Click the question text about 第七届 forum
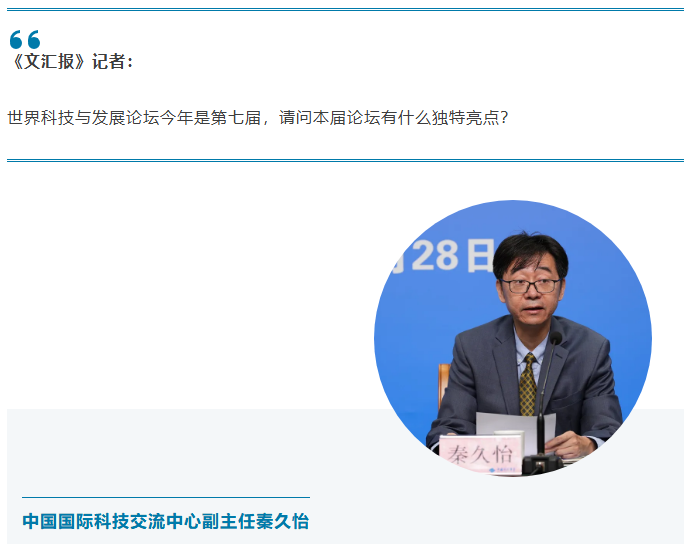The height and width of the screenshot is (544, 687). pos(258,117)
